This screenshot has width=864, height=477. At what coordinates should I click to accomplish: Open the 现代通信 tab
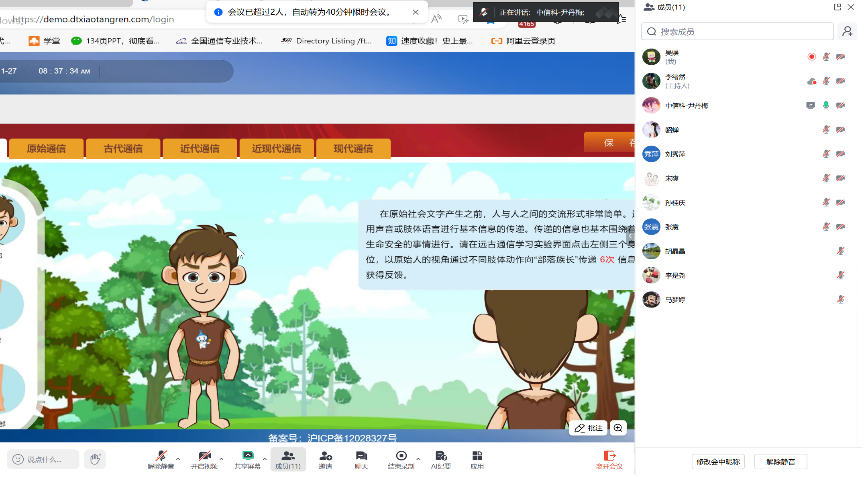click(353, 148)
